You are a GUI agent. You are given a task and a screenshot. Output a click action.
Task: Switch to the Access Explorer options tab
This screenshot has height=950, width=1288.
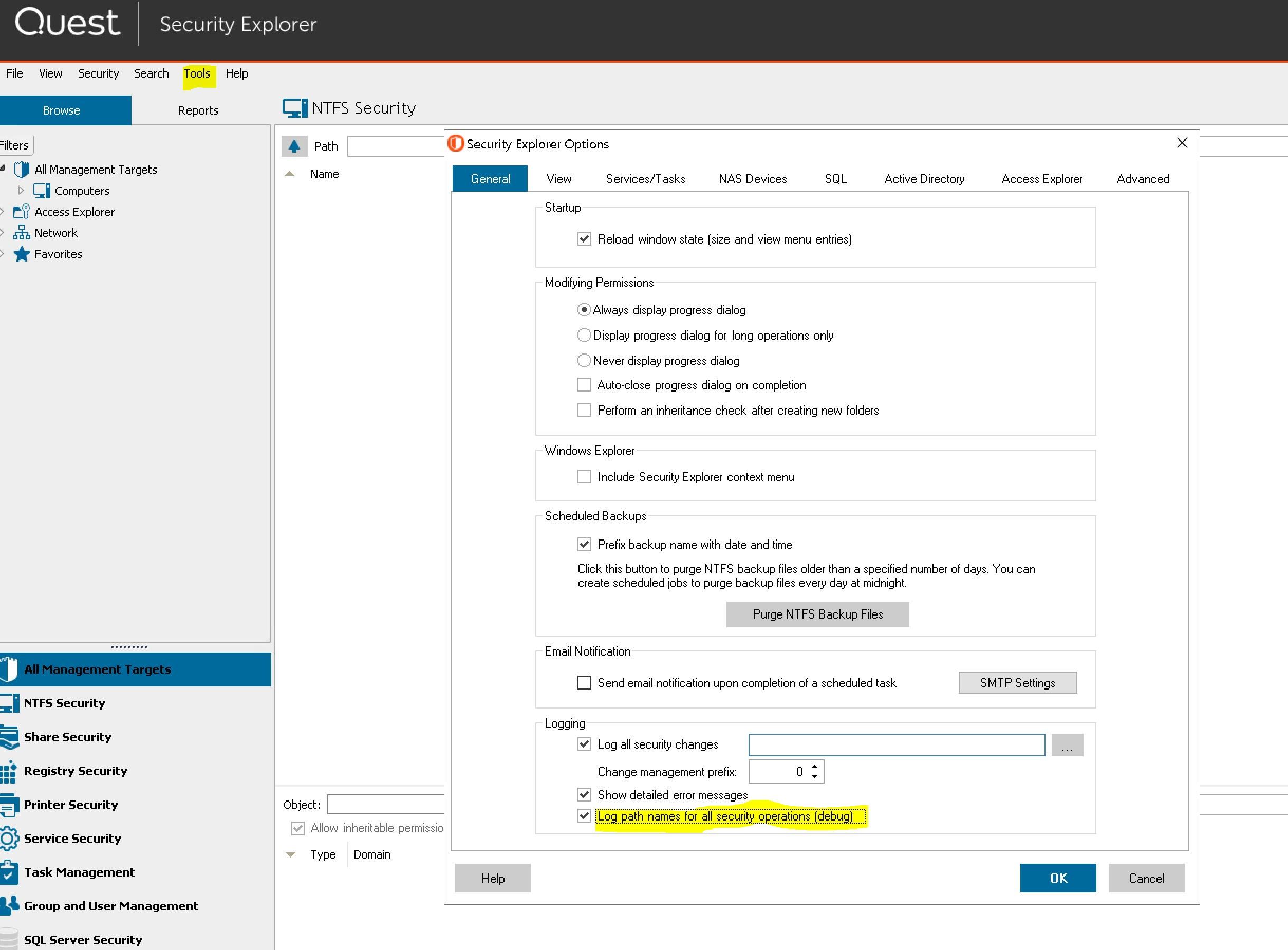[x=1042, y=179]
